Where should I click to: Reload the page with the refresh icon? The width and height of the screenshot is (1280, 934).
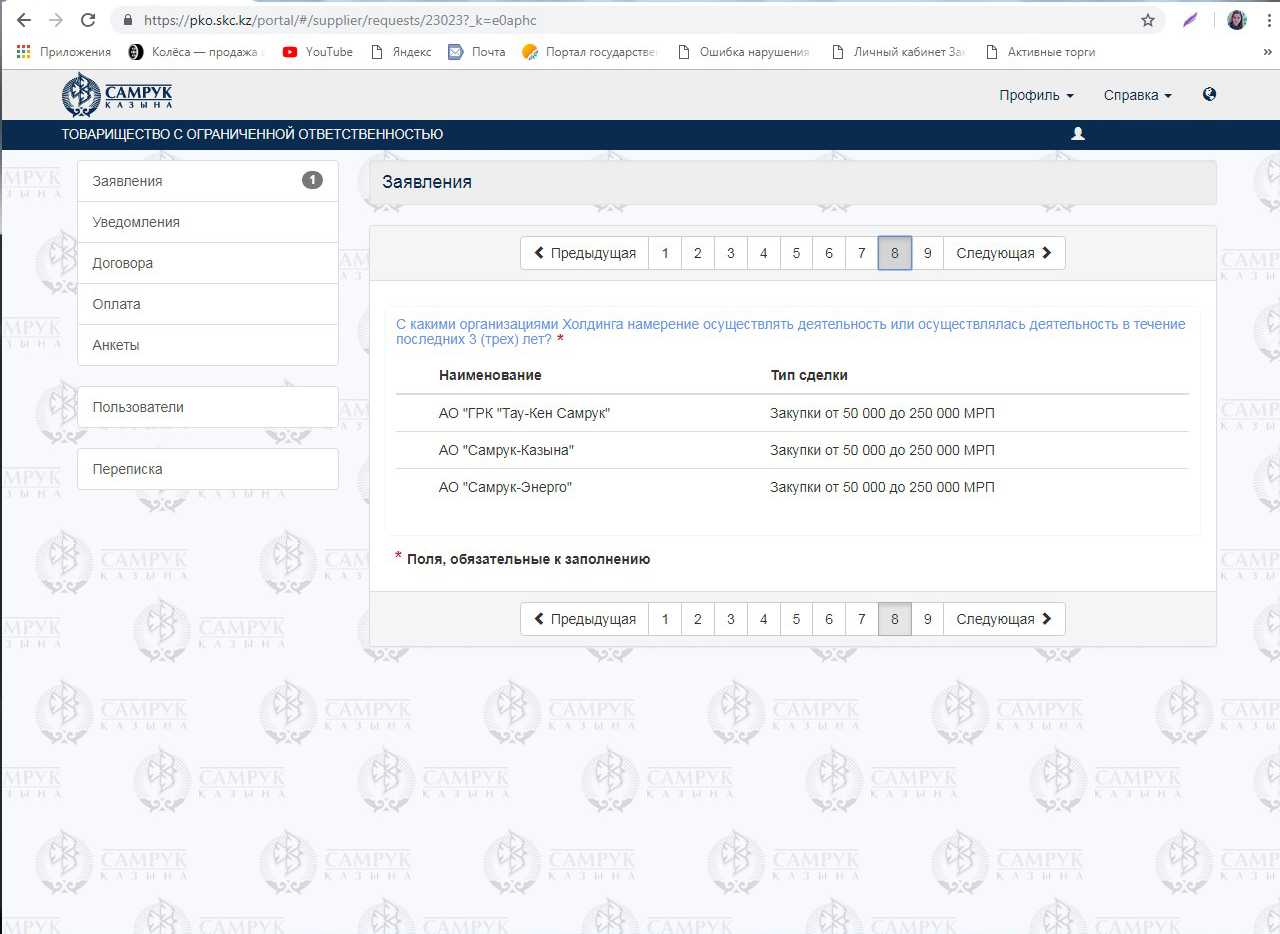click(x=88, y=20)
